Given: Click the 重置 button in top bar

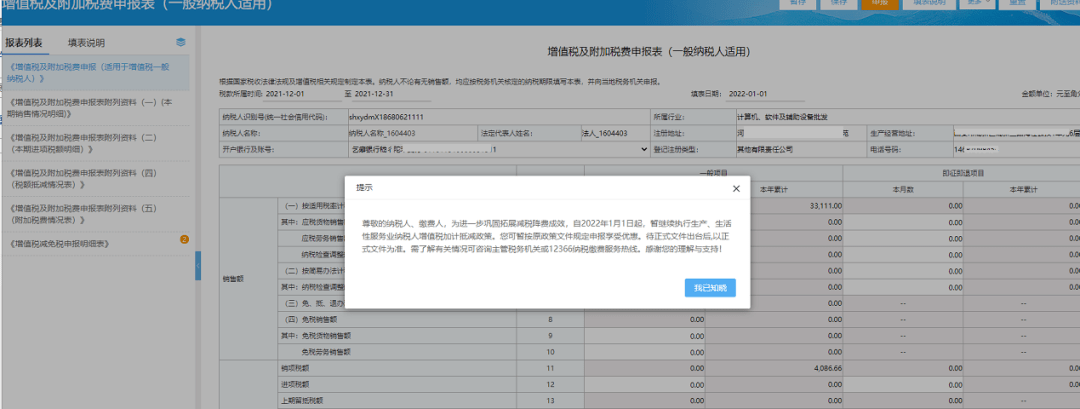Looking at the screenshot, I should pos(1017,2).
